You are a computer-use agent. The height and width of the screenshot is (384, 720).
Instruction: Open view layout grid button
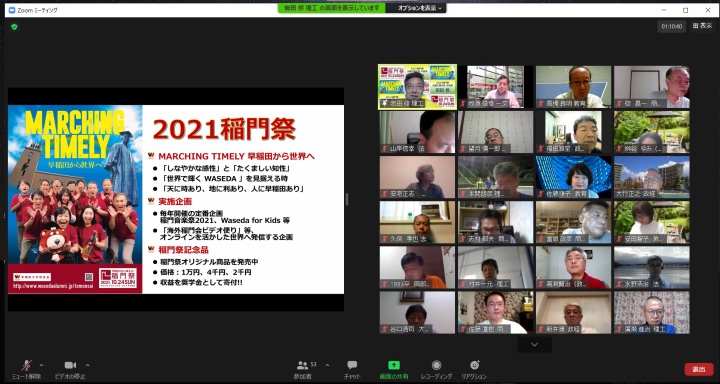tap(703, 26)
